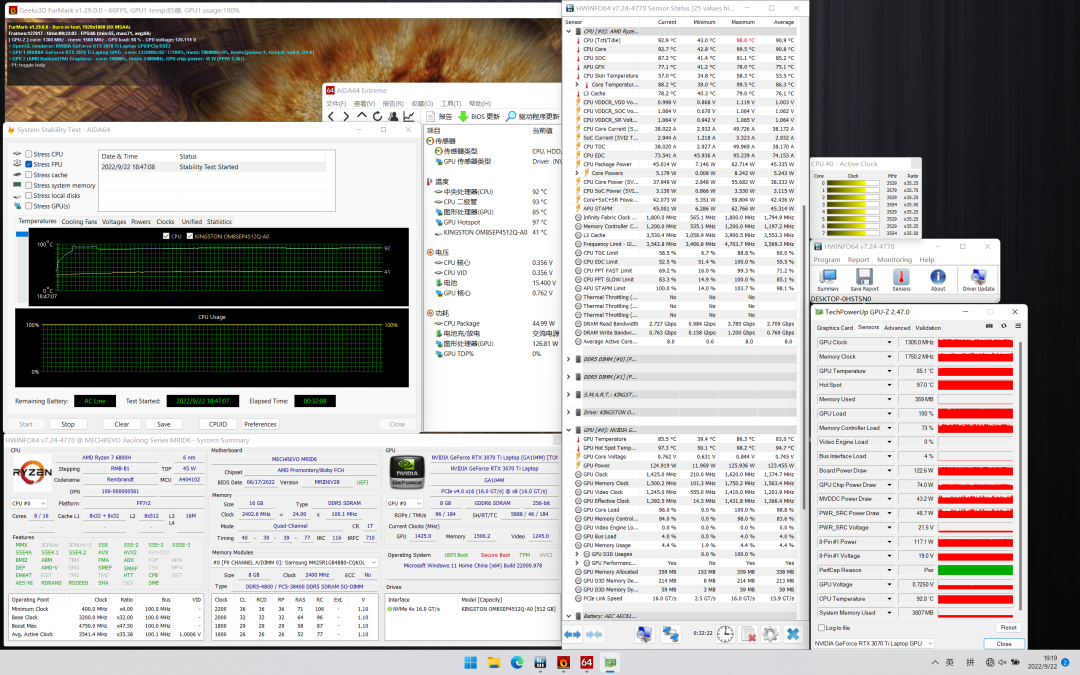The image size is (1080, 675).
Task: Expand the S.M.A.R.T. Kingston sensor group
Action: pyautogui.click(x=569, y=395)
